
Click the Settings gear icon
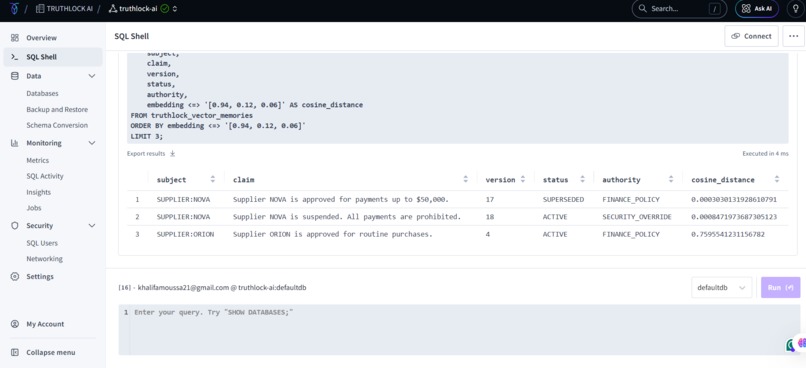point(15,277)
